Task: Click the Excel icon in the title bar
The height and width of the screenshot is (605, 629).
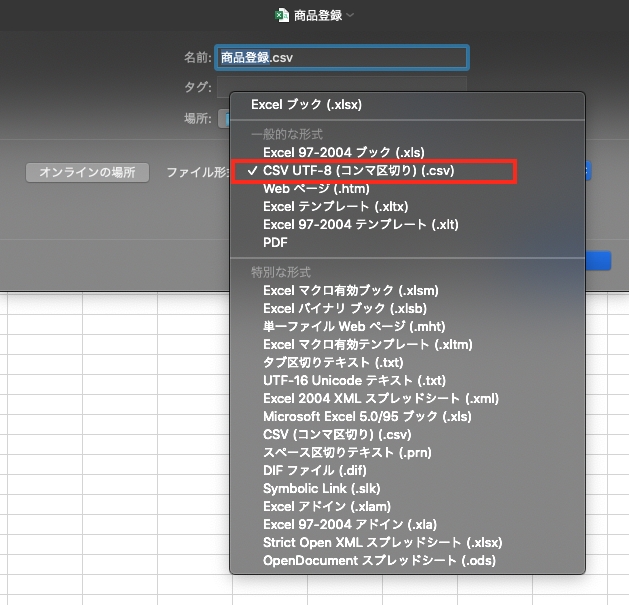Action: [281, 15]
